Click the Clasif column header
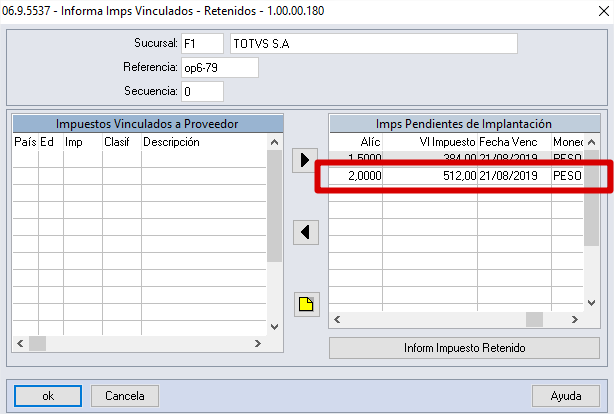This screenshot has height=414, width=614. click(122, 142)
